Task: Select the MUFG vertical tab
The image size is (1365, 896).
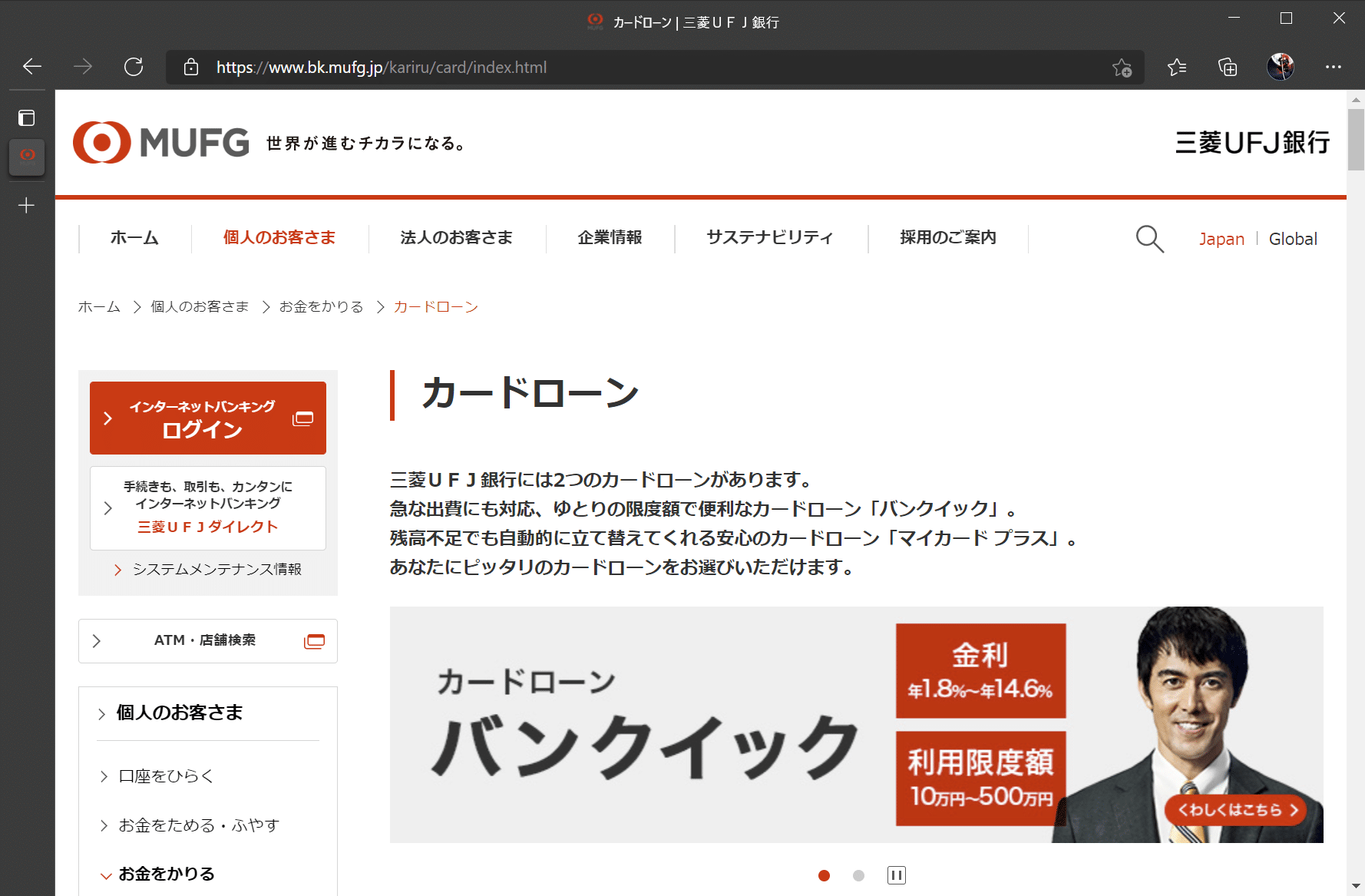Action: 27,157
